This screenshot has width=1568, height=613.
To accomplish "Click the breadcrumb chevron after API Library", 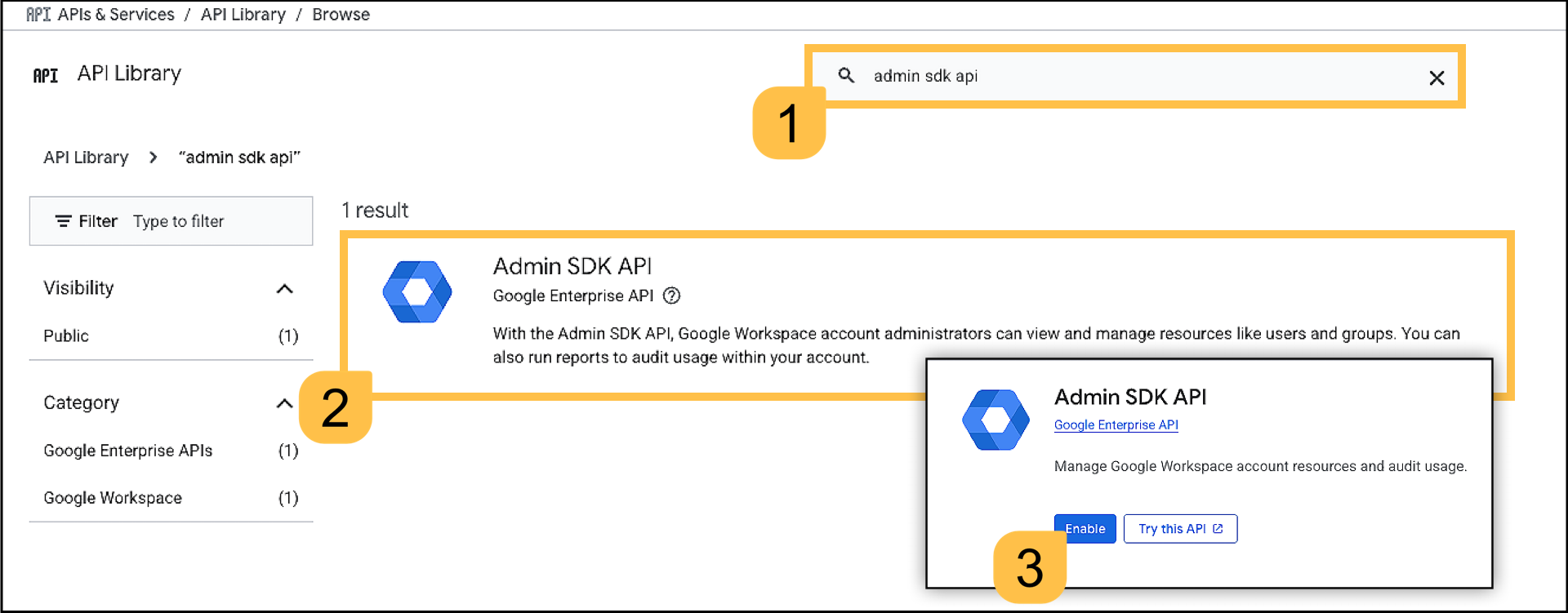I will point(154,158).
